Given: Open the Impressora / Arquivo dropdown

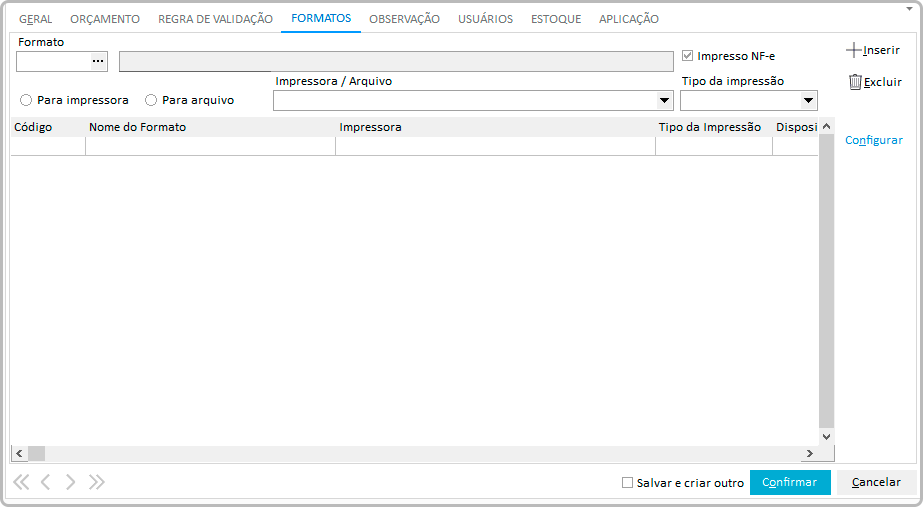Looking at the screenshot, I should click(665, 101).
